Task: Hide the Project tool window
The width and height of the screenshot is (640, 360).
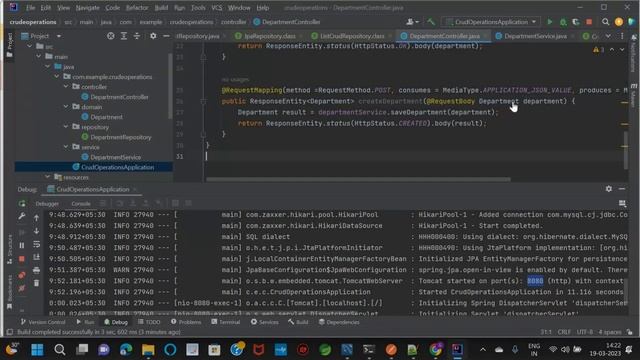Action: pos(166,36)
